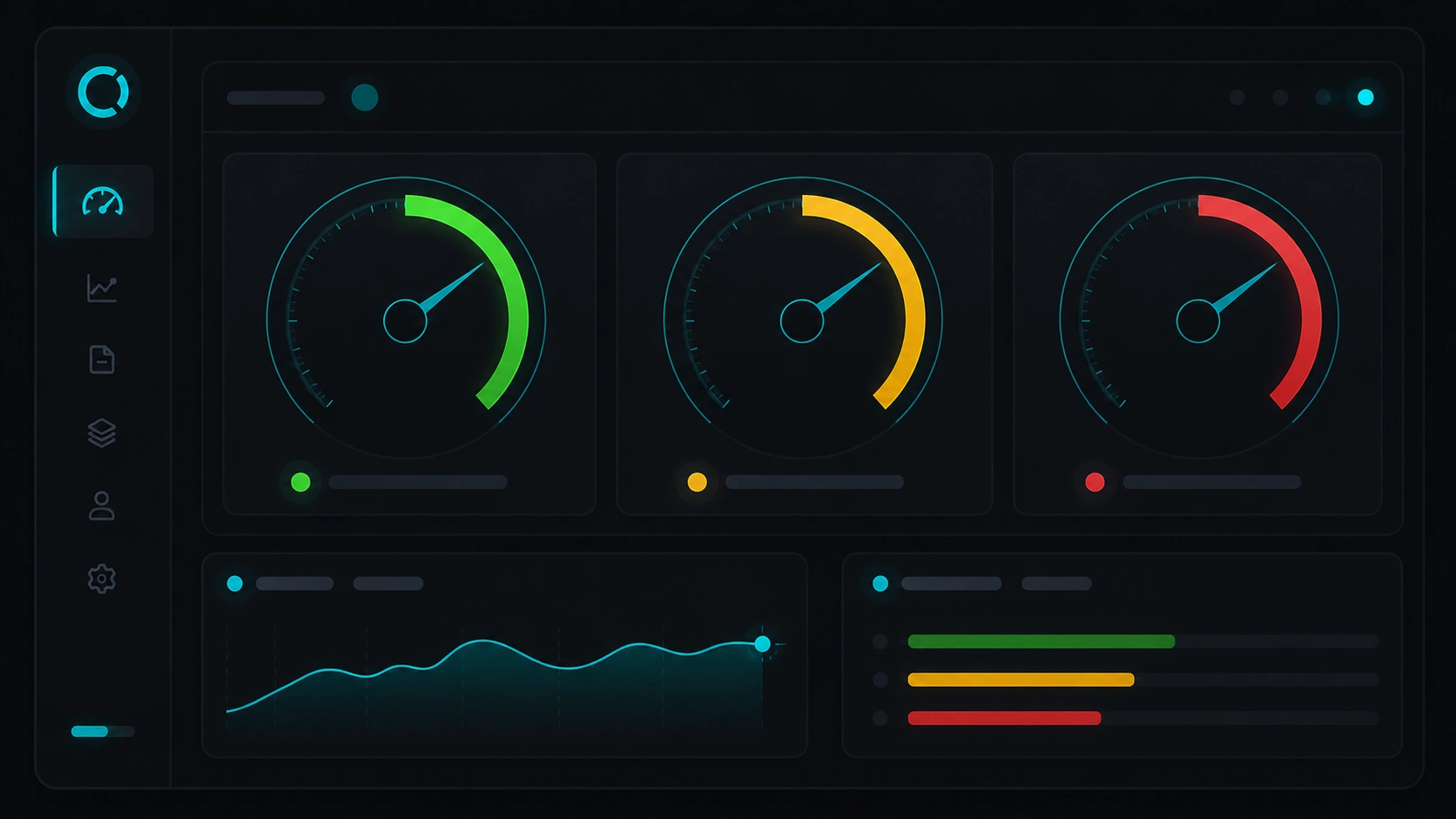Select the yellow status dot below gauge
This screenshot has width=1456, height=819.
(698, 482)
